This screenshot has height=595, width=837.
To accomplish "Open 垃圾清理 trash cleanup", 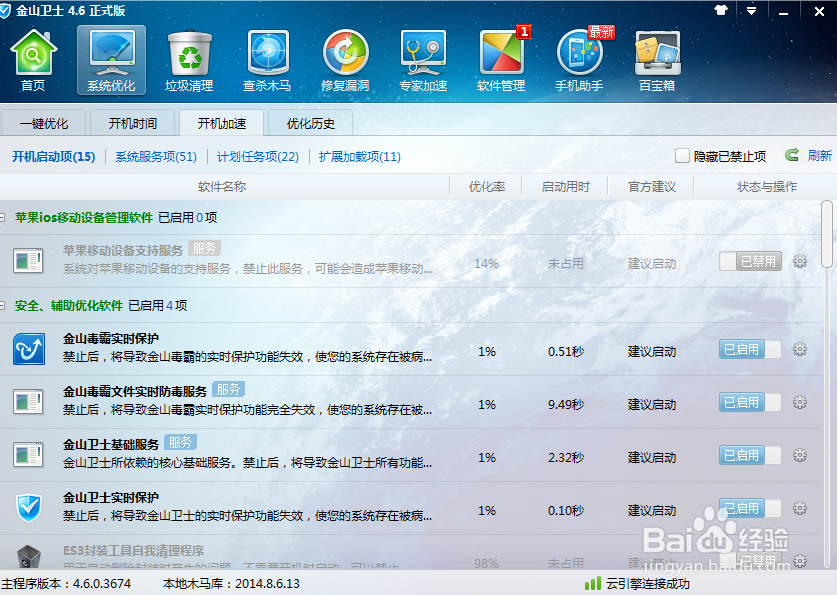I will click(189, 60).
